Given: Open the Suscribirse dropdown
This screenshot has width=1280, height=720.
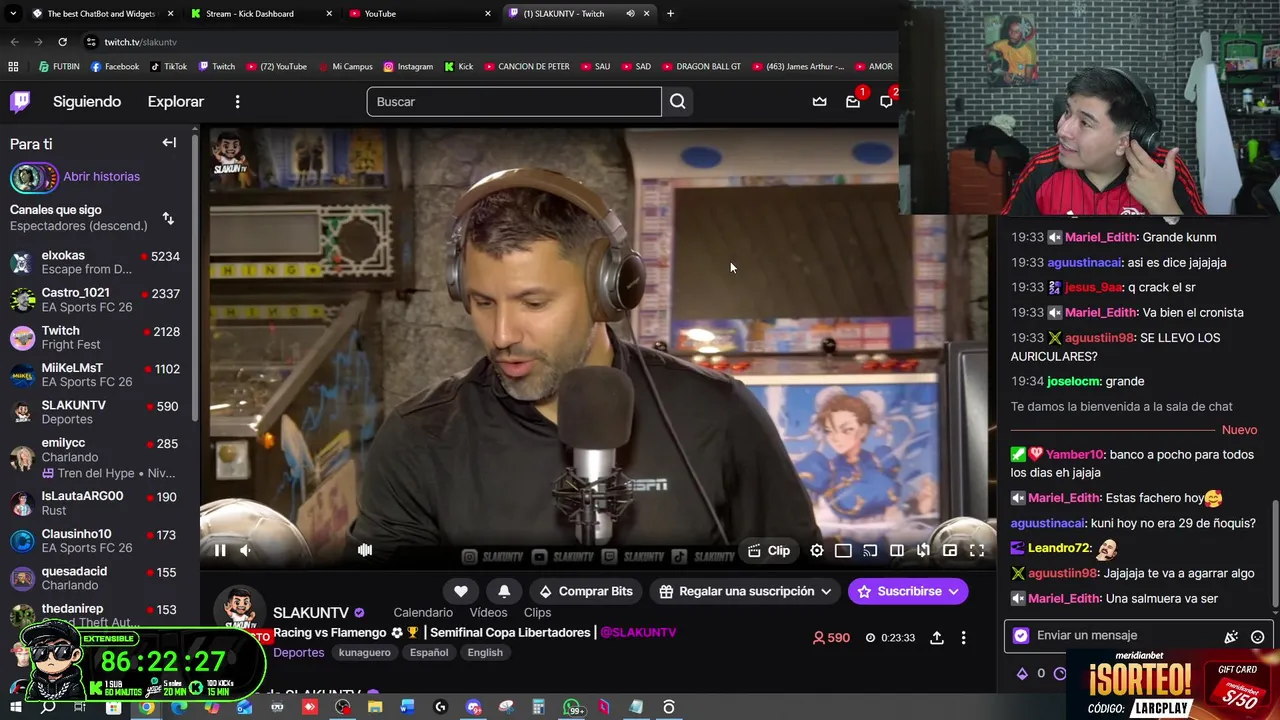Looking at the screenshot, I should click(x=907, y=591).
